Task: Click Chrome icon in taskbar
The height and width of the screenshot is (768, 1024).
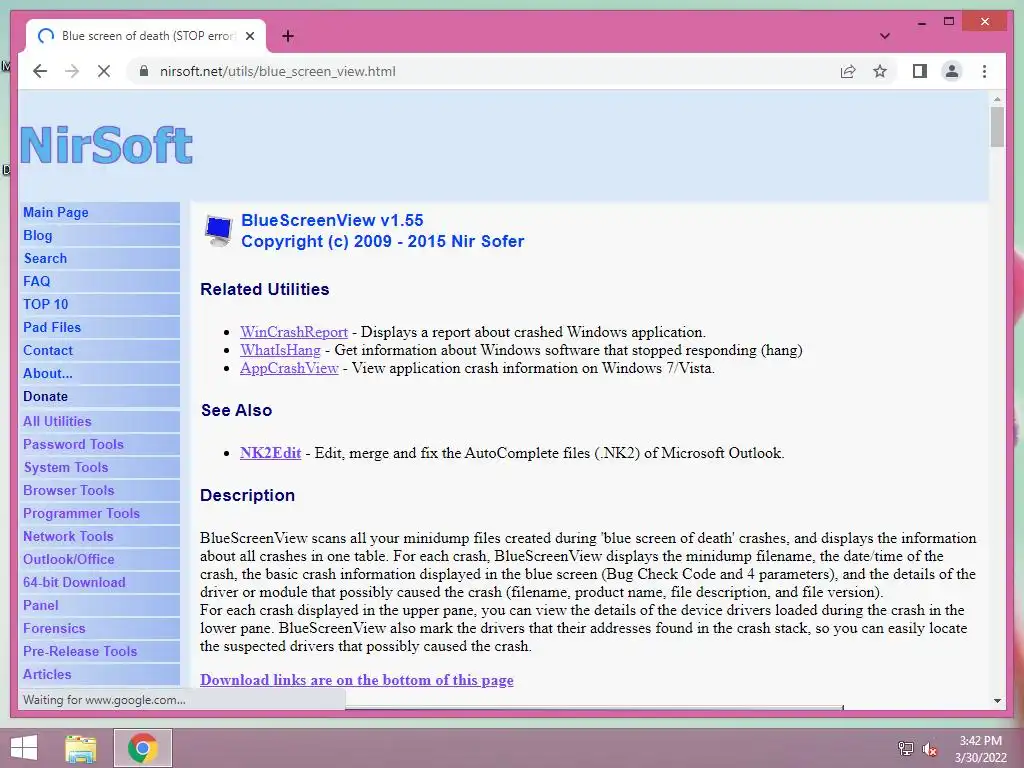Action: click(143, 748)
